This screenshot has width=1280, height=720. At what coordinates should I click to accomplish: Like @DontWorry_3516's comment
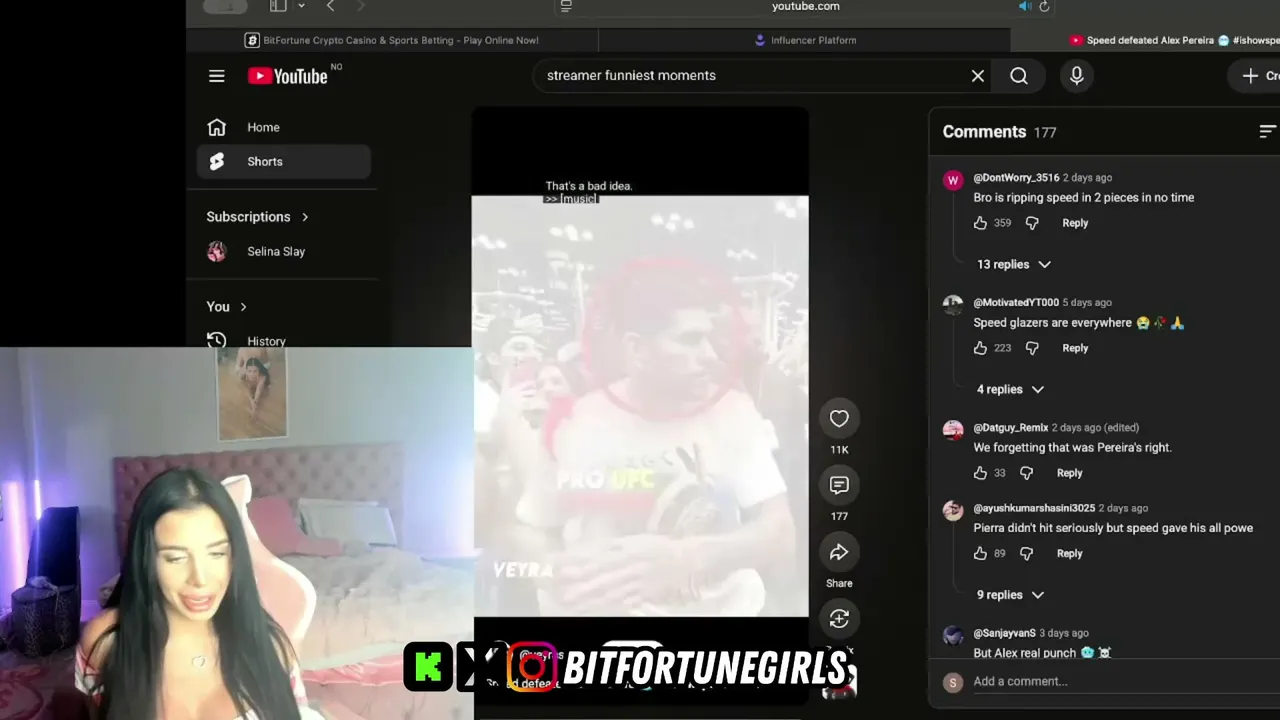pos(980,223)
